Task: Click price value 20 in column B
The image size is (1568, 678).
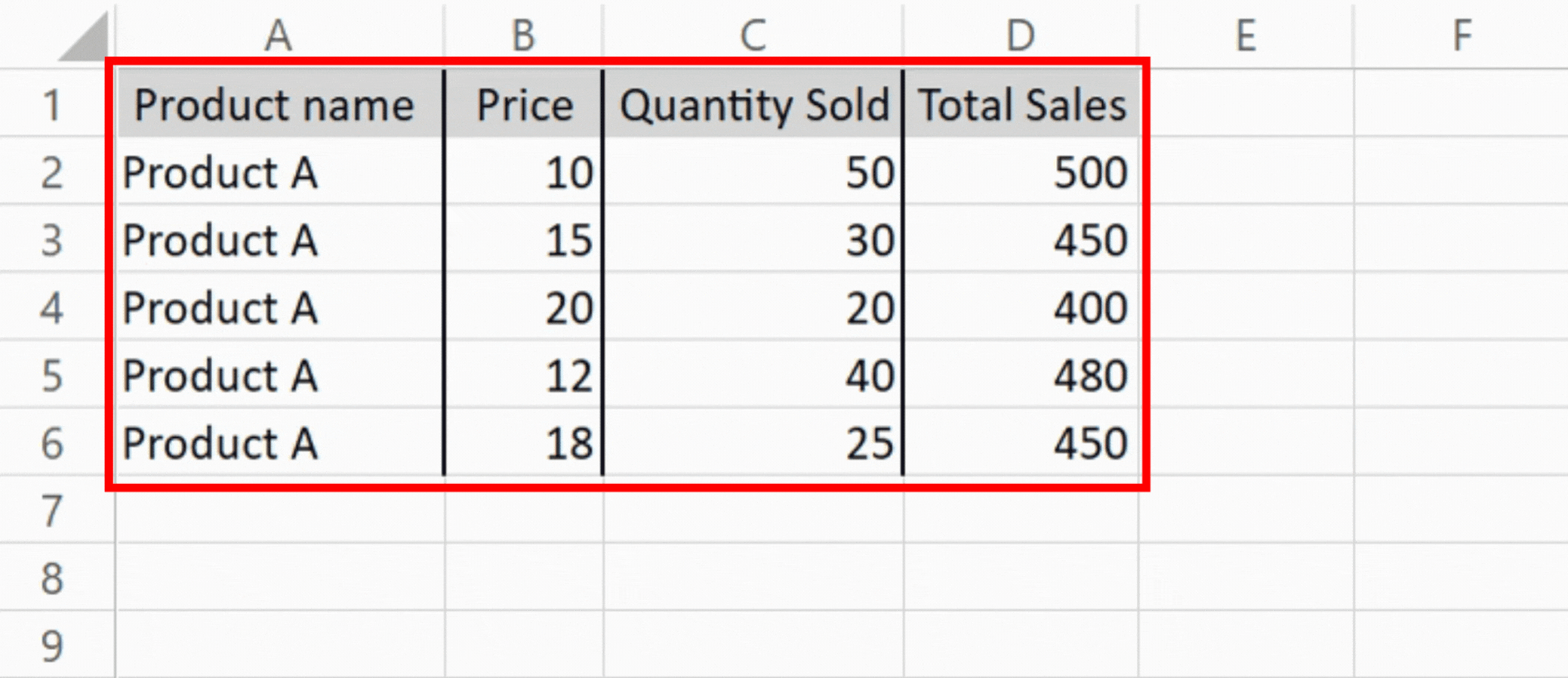Action: point(524,307)
